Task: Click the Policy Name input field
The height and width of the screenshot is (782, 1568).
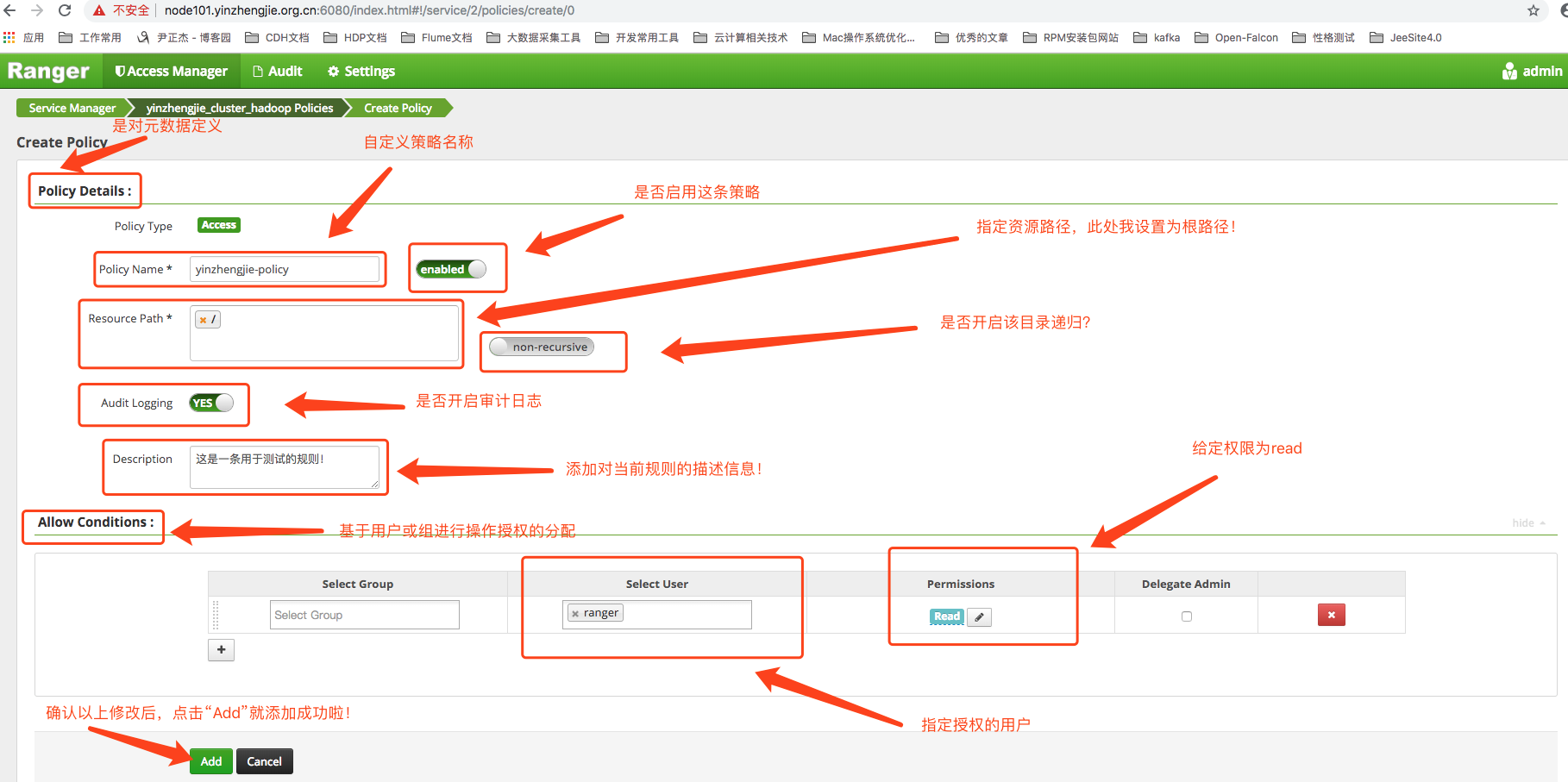Action: (x=285, y=269)
